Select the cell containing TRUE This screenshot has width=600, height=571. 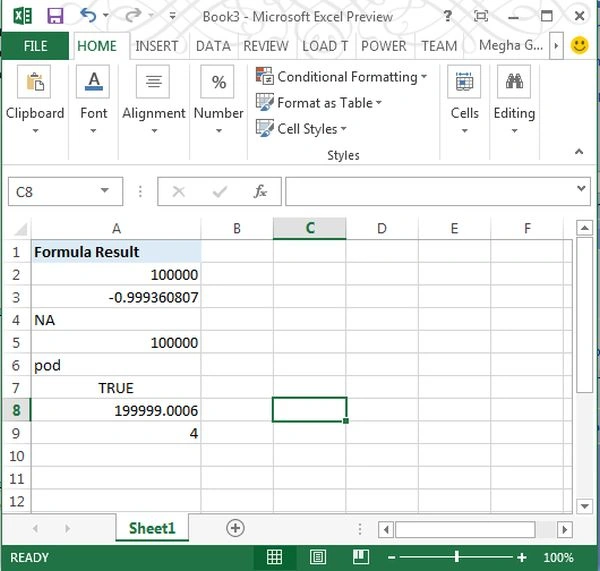116,388
